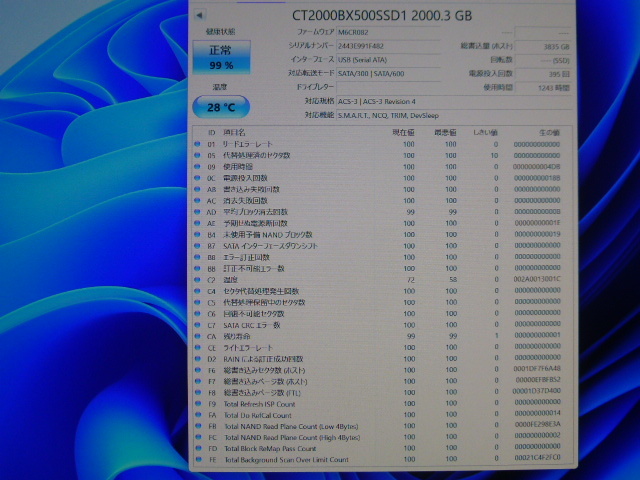Image resolution: width=640 pixels, height=480 pixels.
Task: Click status icon for ID B7 SATA row
Action: 198,246
